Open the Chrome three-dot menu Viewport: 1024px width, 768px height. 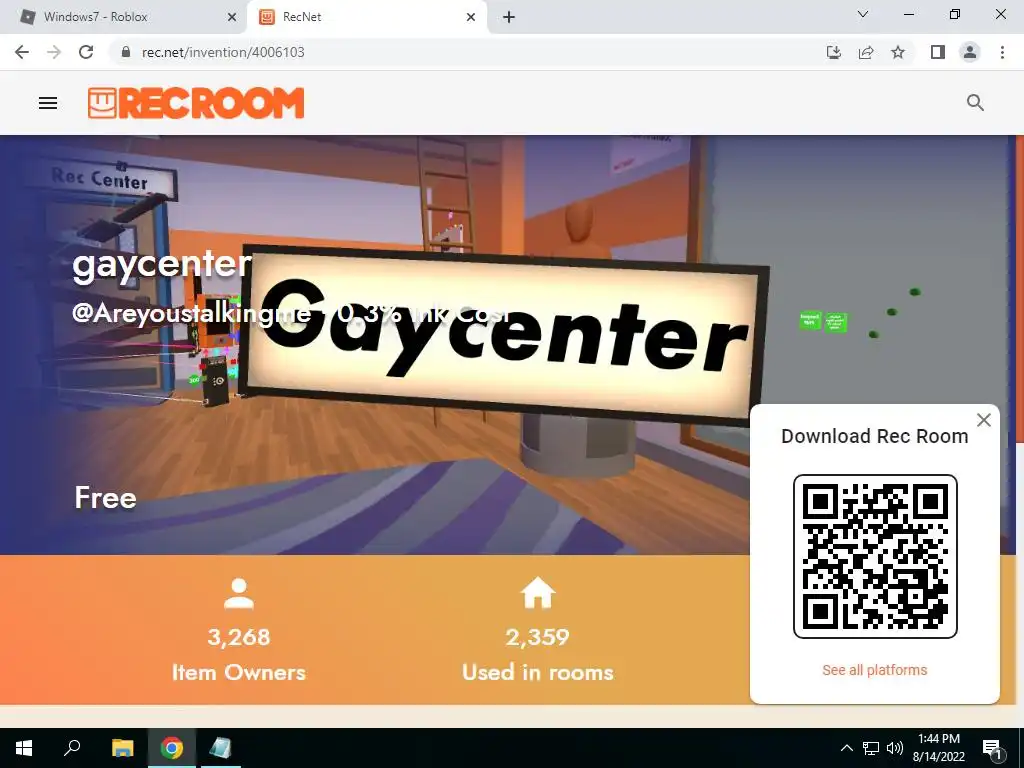(x=1002, y=52)
